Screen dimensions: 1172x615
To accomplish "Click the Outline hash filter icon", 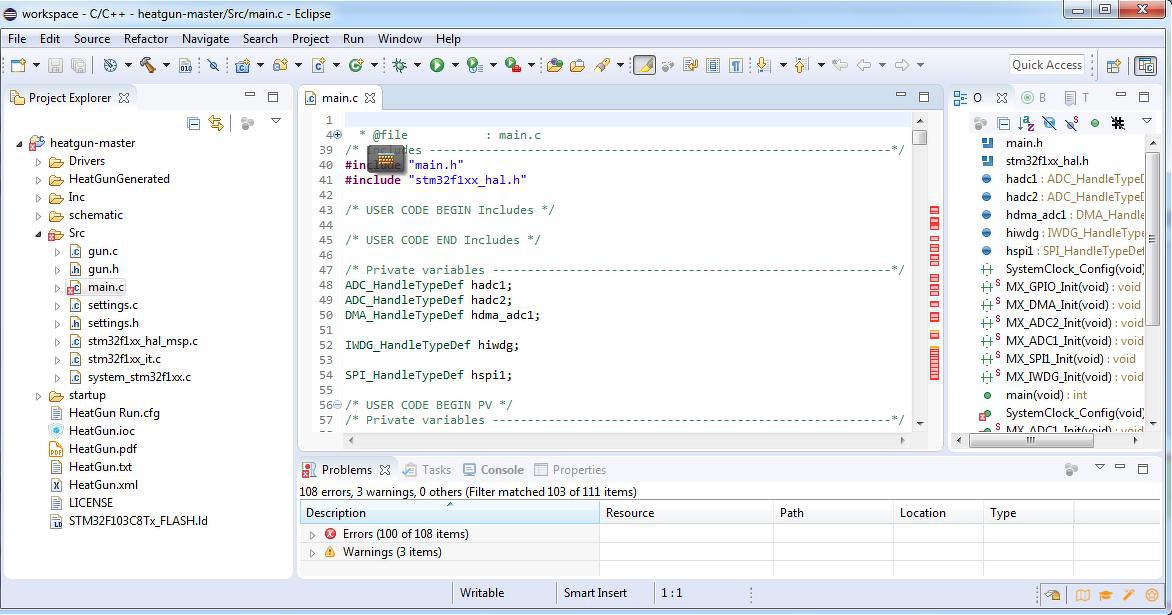I will click(x=1117, y=123).
